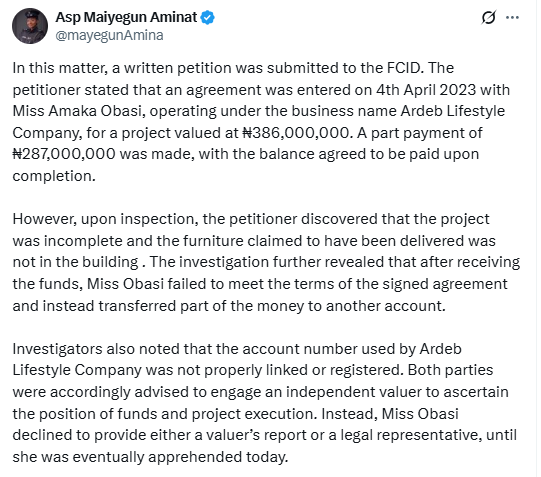Open the Asp Maiyegun Aminat display name
The width and height of the screenshot is (541, 477).
126,17
